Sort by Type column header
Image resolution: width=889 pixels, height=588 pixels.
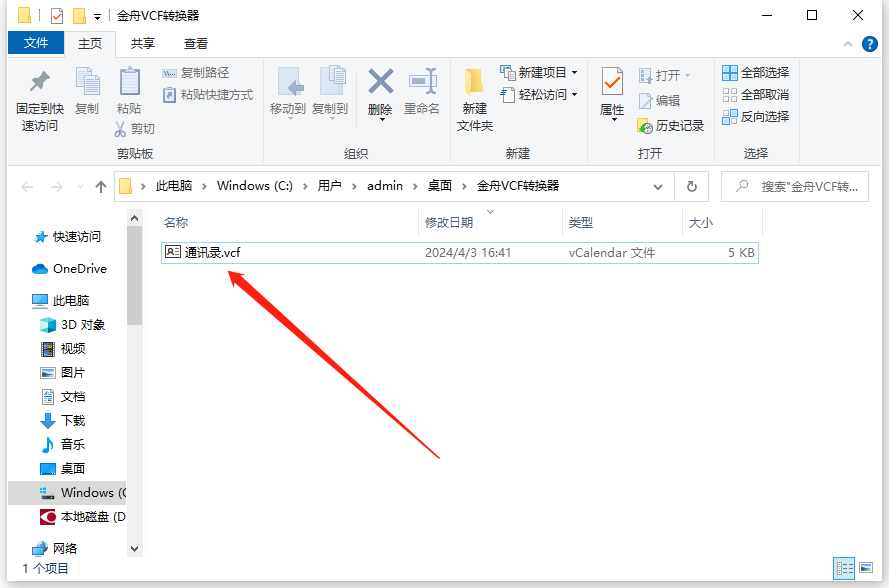click(623, 222)
